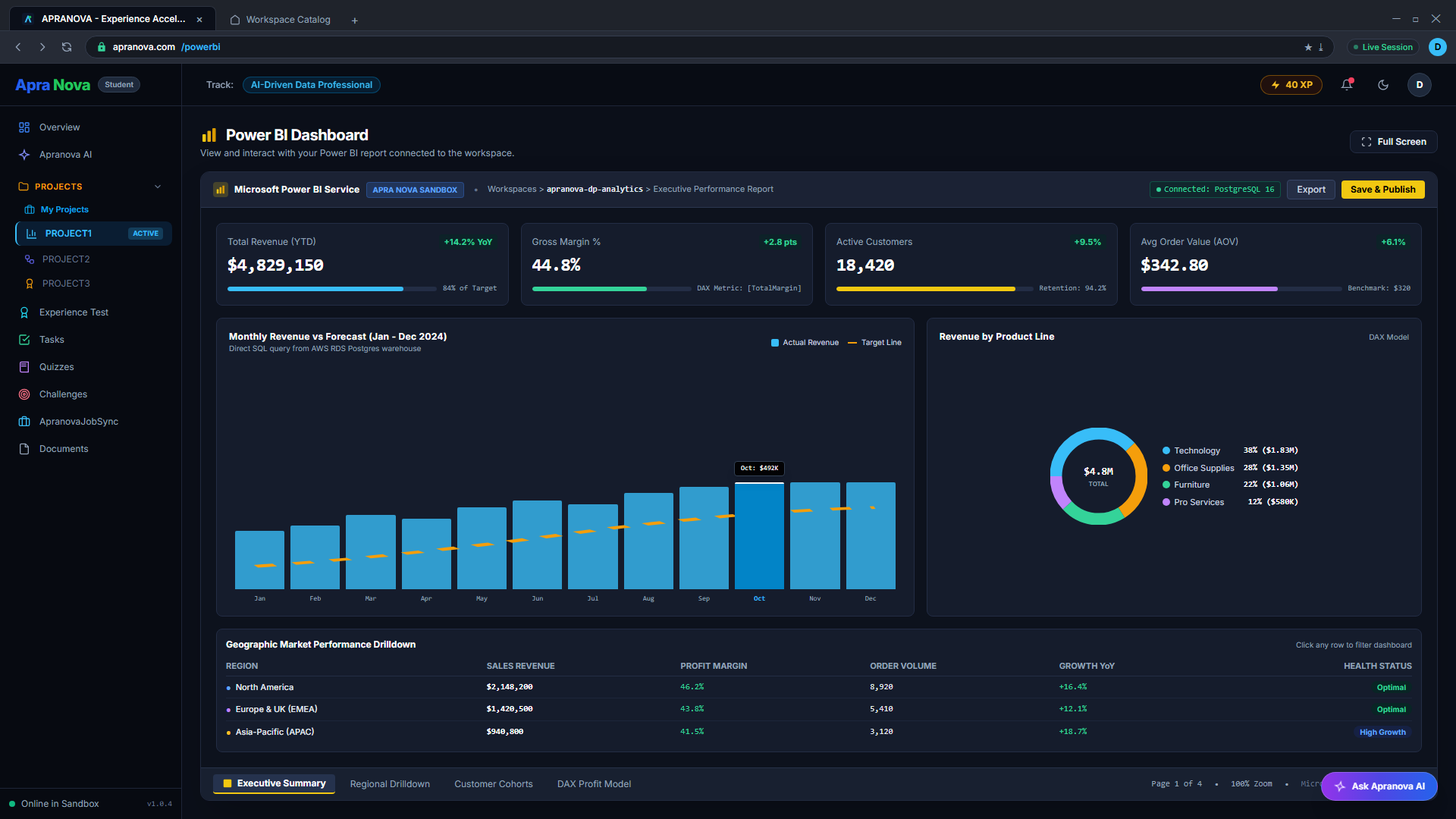The height and width of the screenshot is (819, 1456).
Task: Switch to Executive Summary tab
Action: pos(274,783)
